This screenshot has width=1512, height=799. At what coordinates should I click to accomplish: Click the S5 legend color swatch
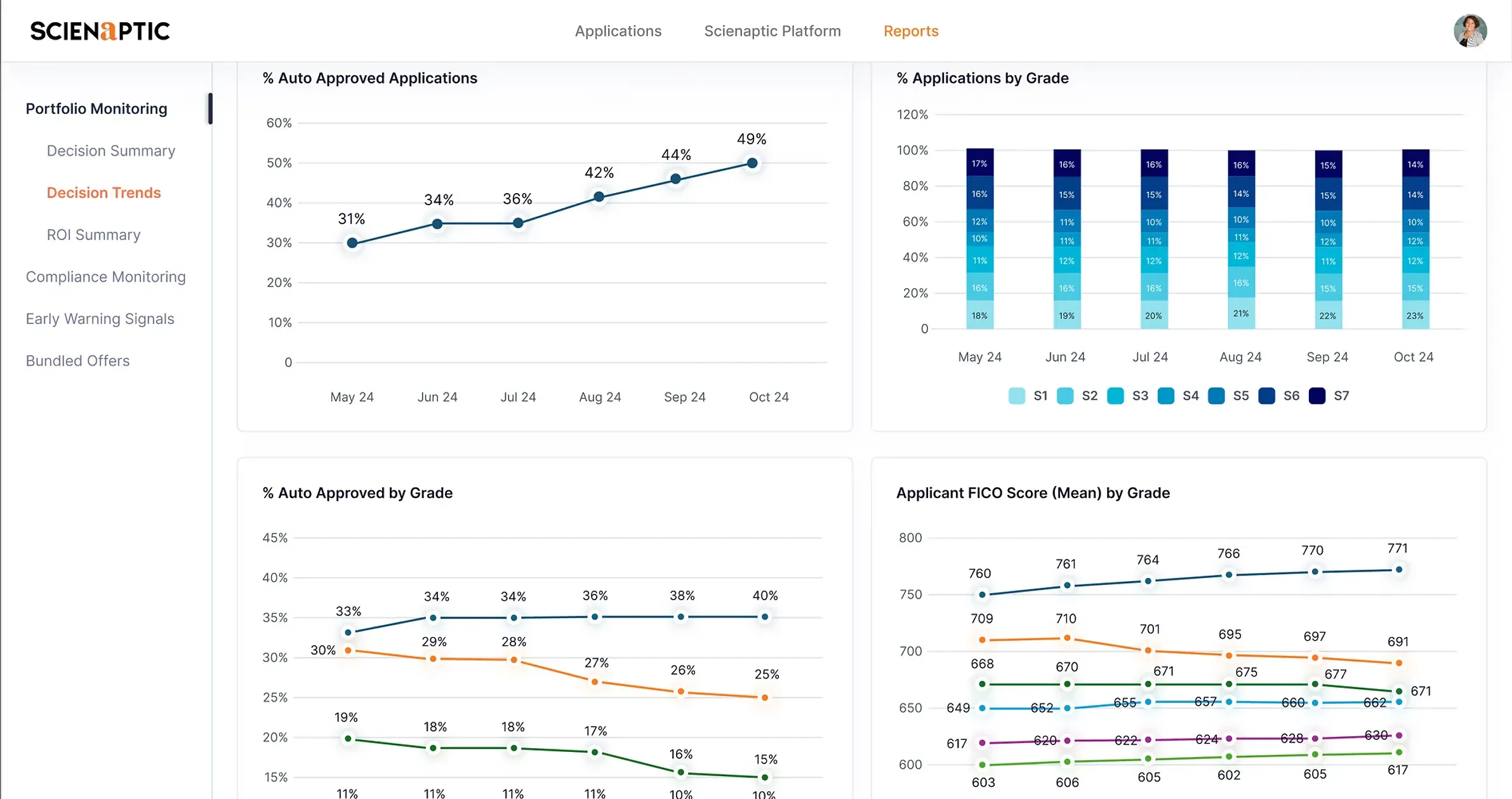[x=1216, y=396]
